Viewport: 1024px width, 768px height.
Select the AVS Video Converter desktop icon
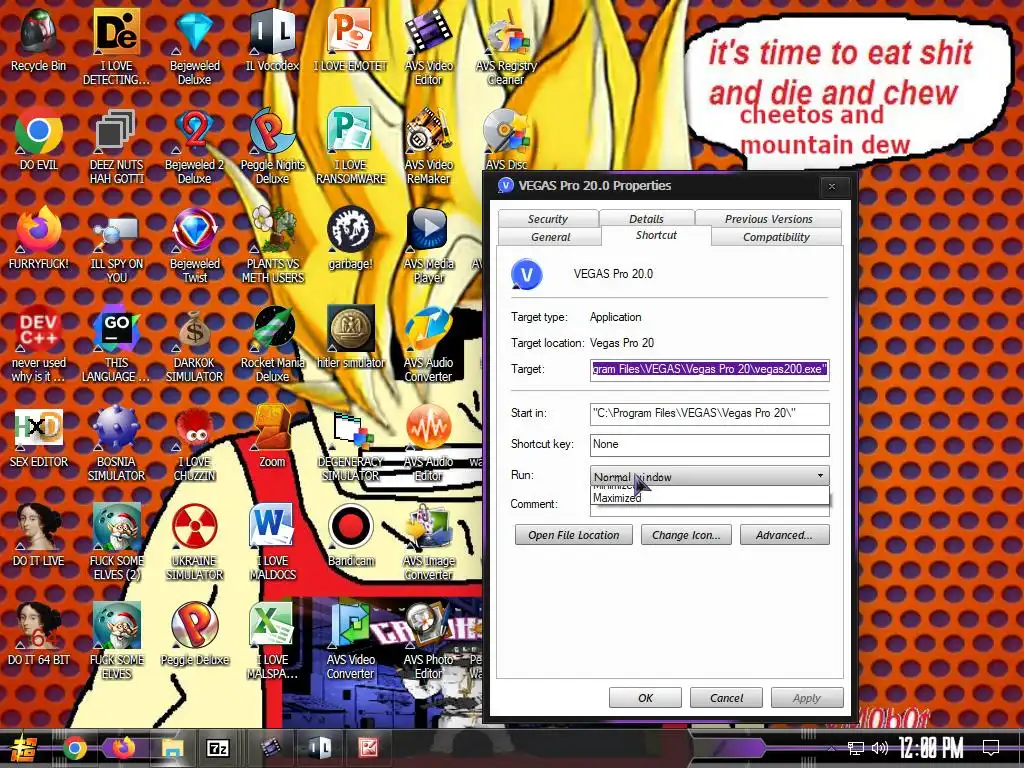pos(351,641)
